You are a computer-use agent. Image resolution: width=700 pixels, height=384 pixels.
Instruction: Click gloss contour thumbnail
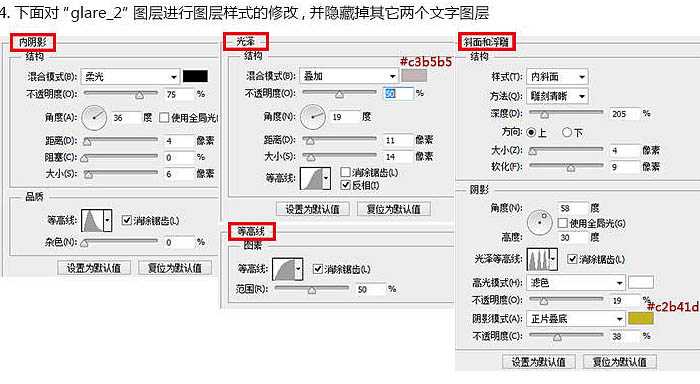(538, 259)
